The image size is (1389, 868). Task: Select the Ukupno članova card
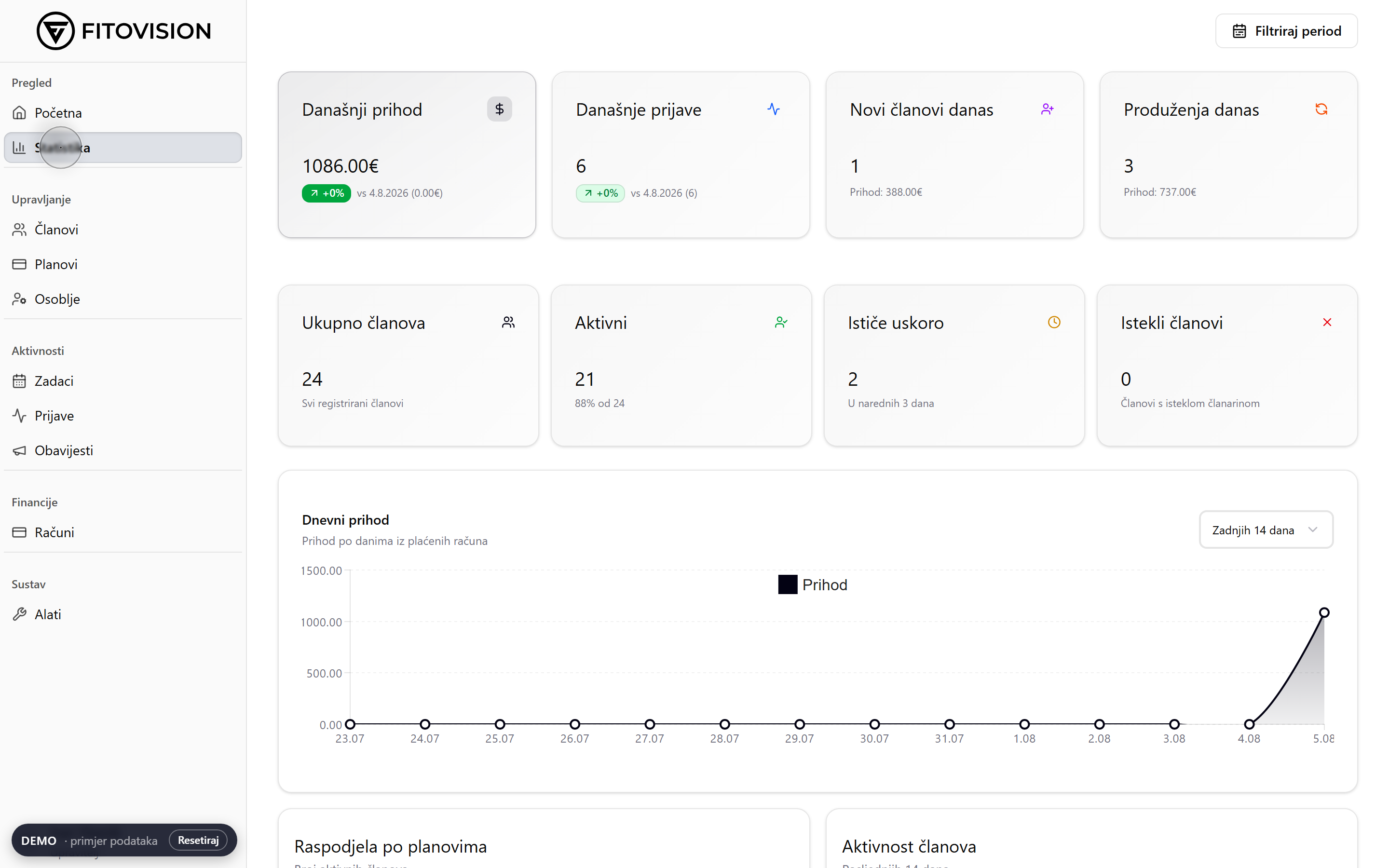click(408, 366)
